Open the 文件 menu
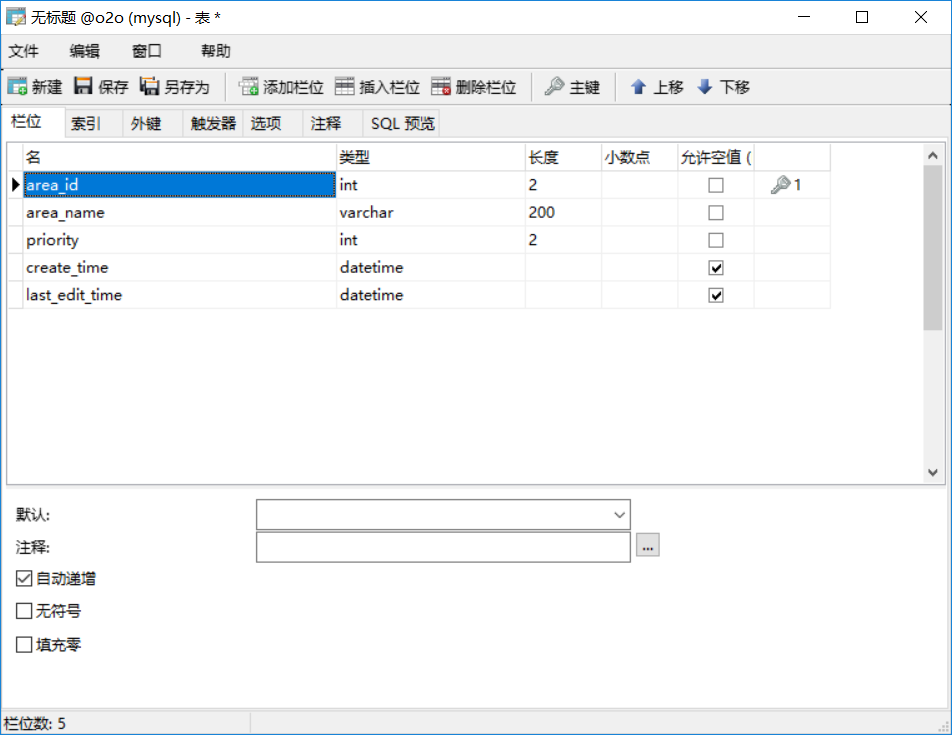The image size is (952, 735). (x=24, y=51)
